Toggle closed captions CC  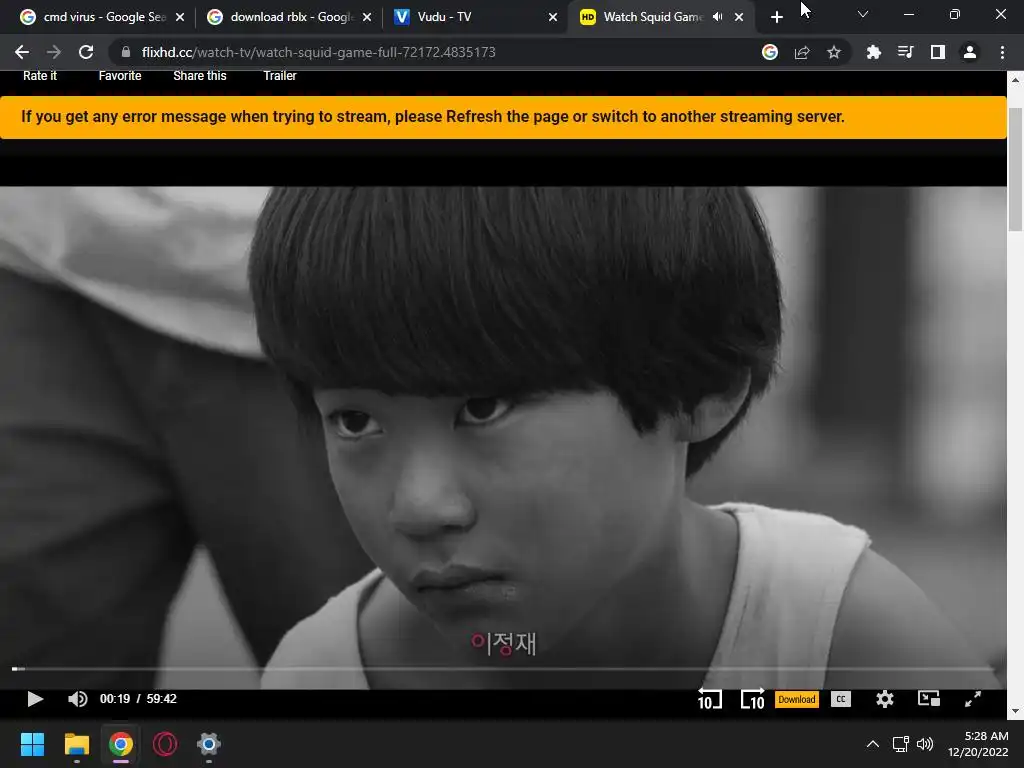[840, 699]
